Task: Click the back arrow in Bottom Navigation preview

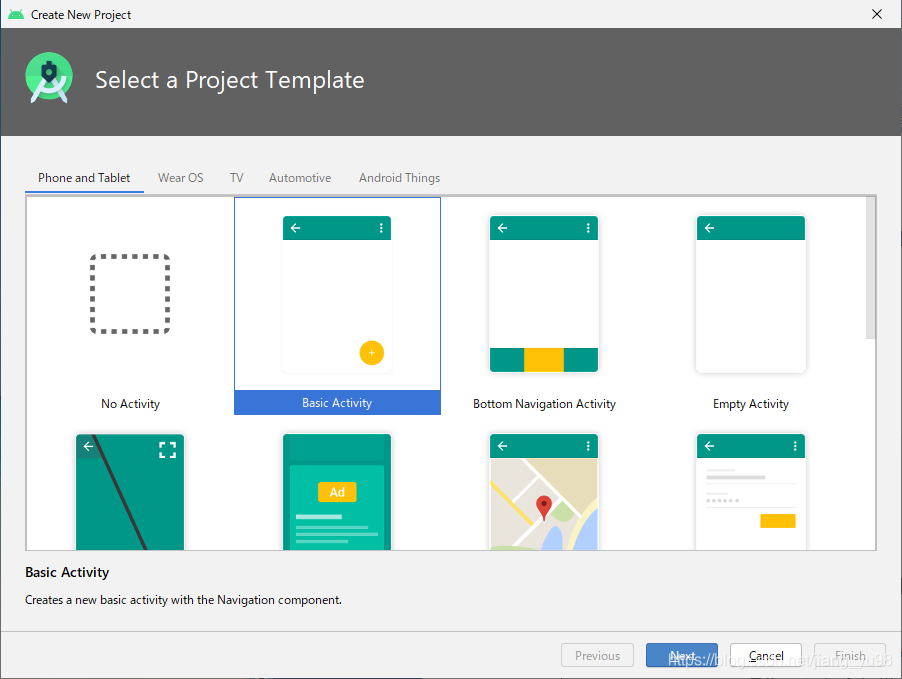Action: (503, 228)
